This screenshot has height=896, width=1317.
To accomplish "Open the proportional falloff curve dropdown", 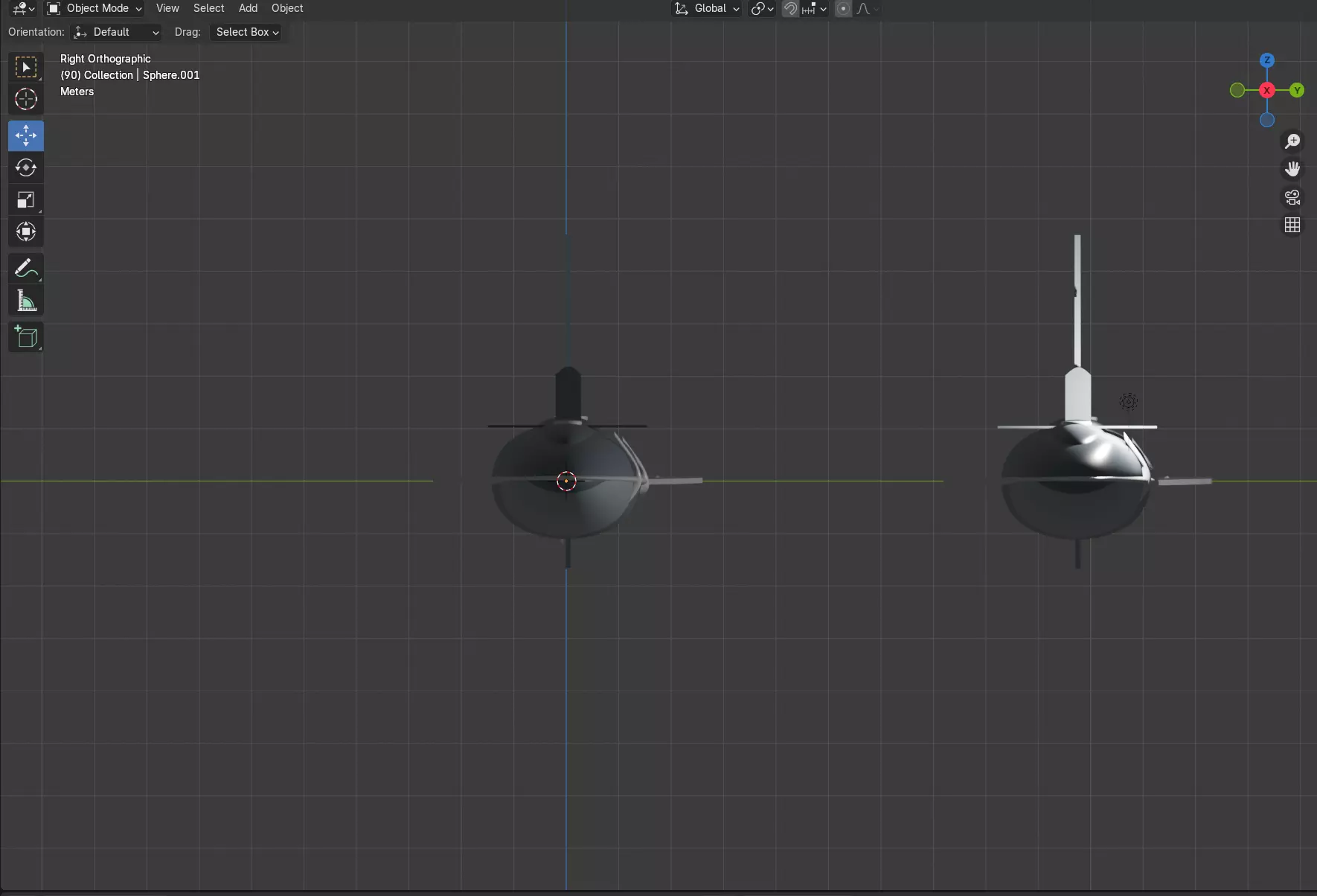I will pos(868,9).
